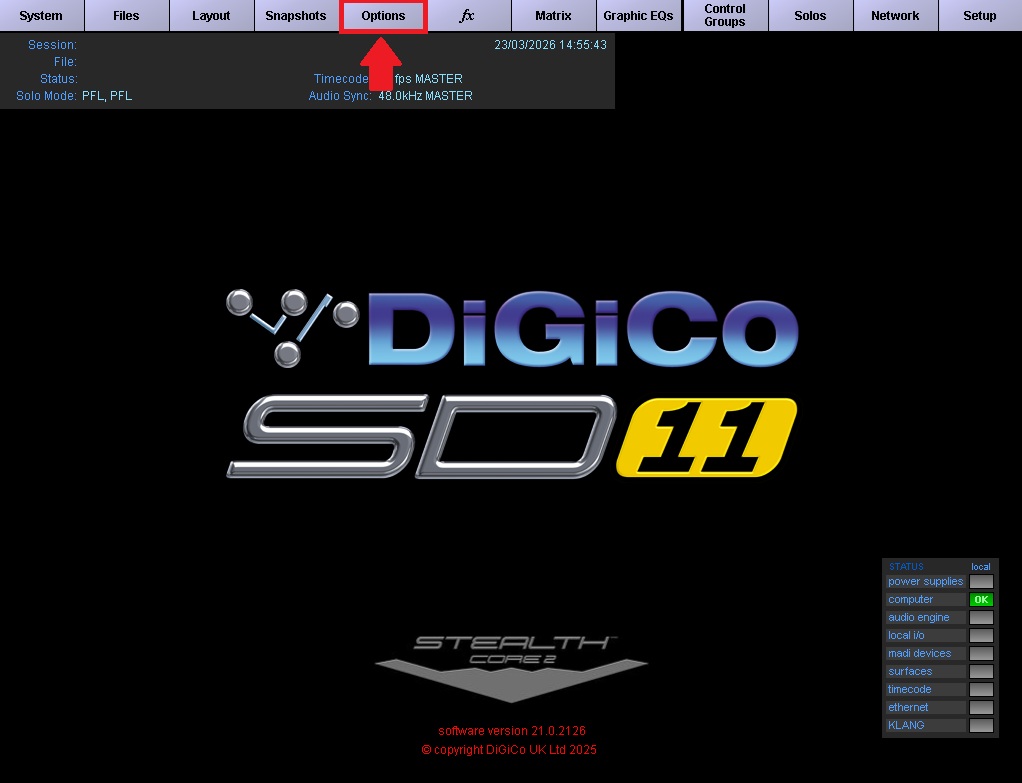Open the Layout menu
Screen dimensions: 1022x783
point(211,16)
